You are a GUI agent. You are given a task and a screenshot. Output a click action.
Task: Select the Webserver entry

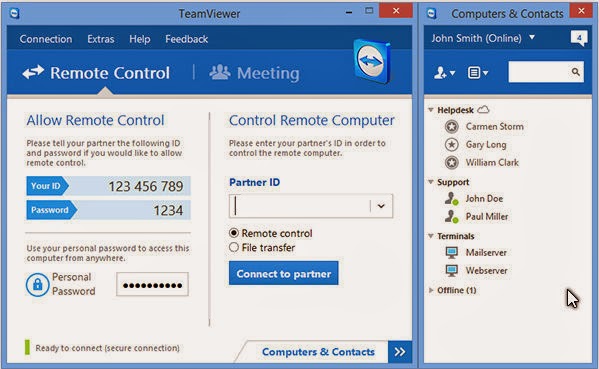coord(486,270)
